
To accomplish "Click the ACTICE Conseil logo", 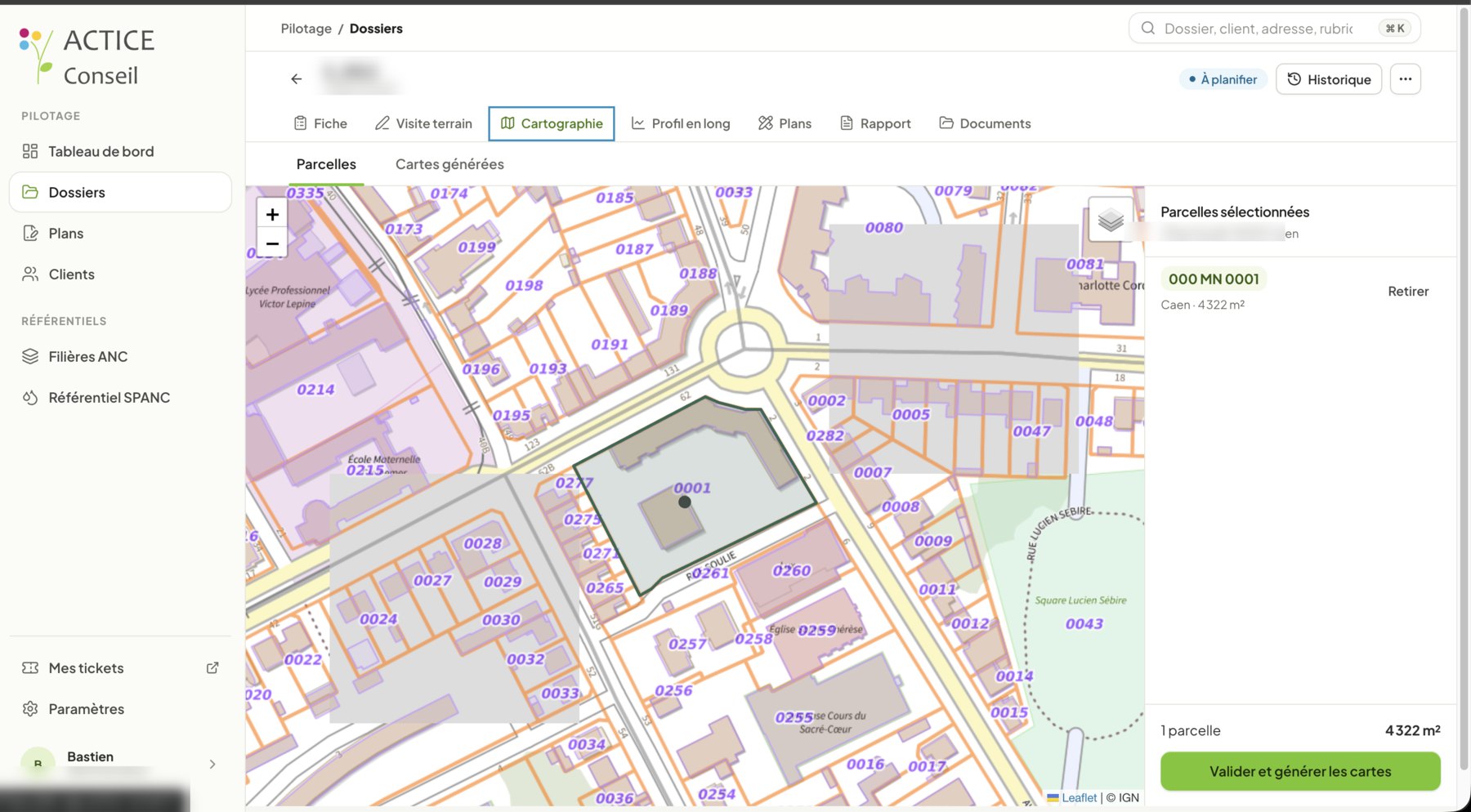I will (87, 56).
